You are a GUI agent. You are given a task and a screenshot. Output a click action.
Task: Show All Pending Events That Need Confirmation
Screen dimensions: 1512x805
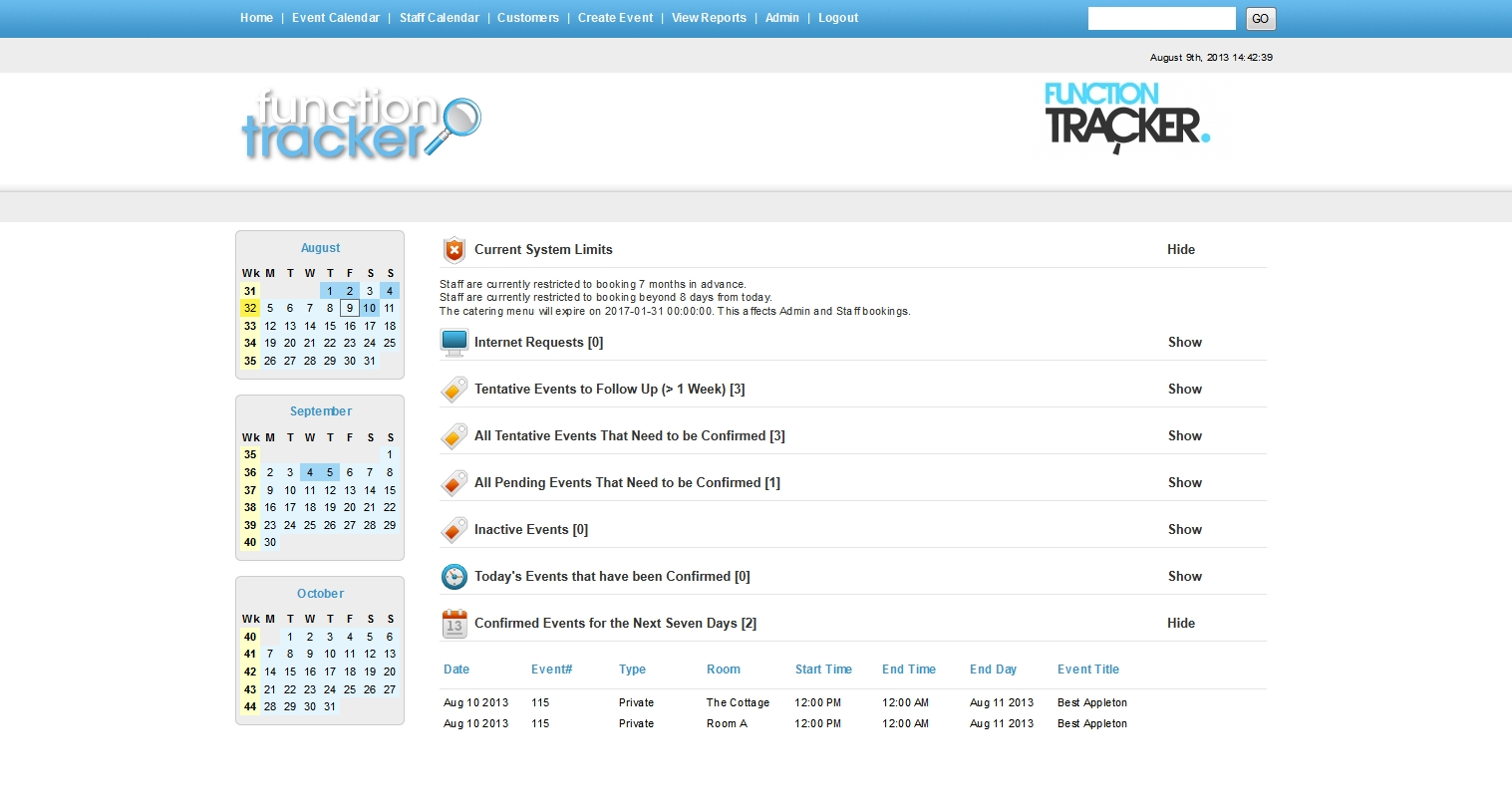click(1184, 482)
